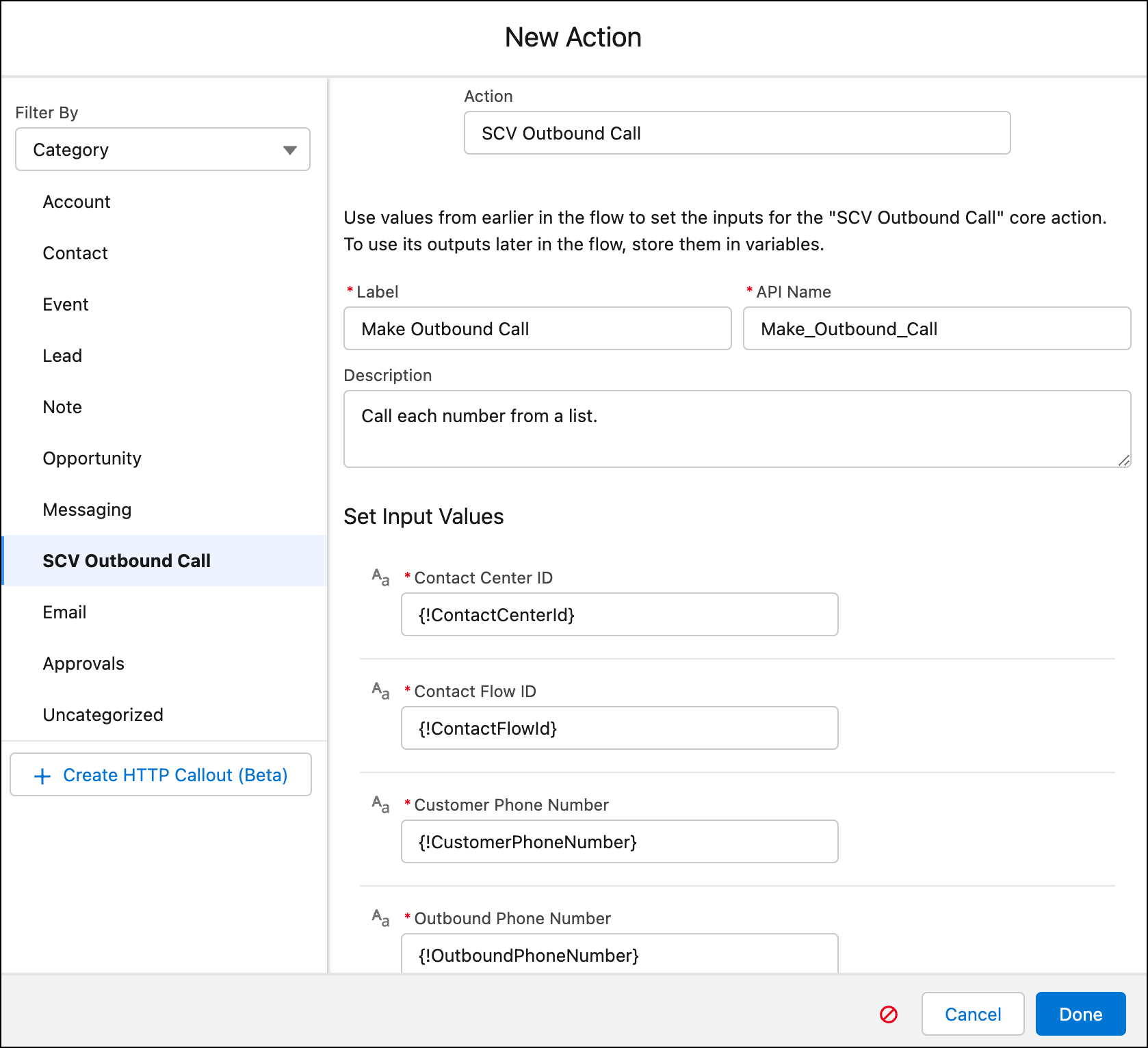1148x1048 pixels.
Task: Click the plus icon on Create HTTP Callout
Action: pyautogui.click(x=42, y=775)
